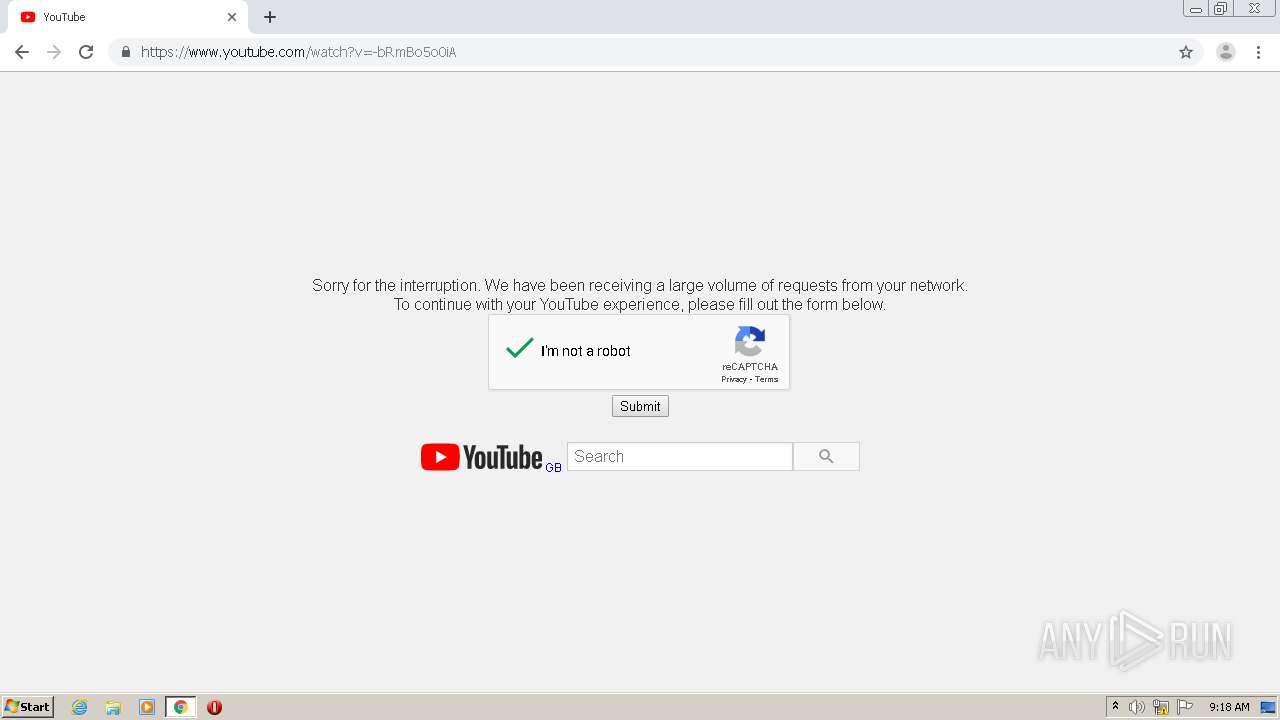Open Action Center flag icon
This screenshot has height=720, width=1280.
(1185, 707)
